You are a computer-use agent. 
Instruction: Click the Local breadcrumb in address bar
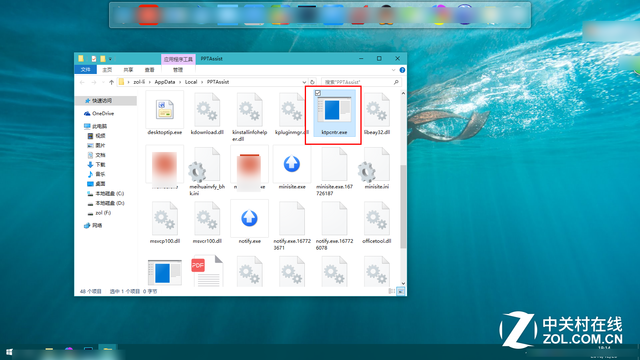click(191, 82)
